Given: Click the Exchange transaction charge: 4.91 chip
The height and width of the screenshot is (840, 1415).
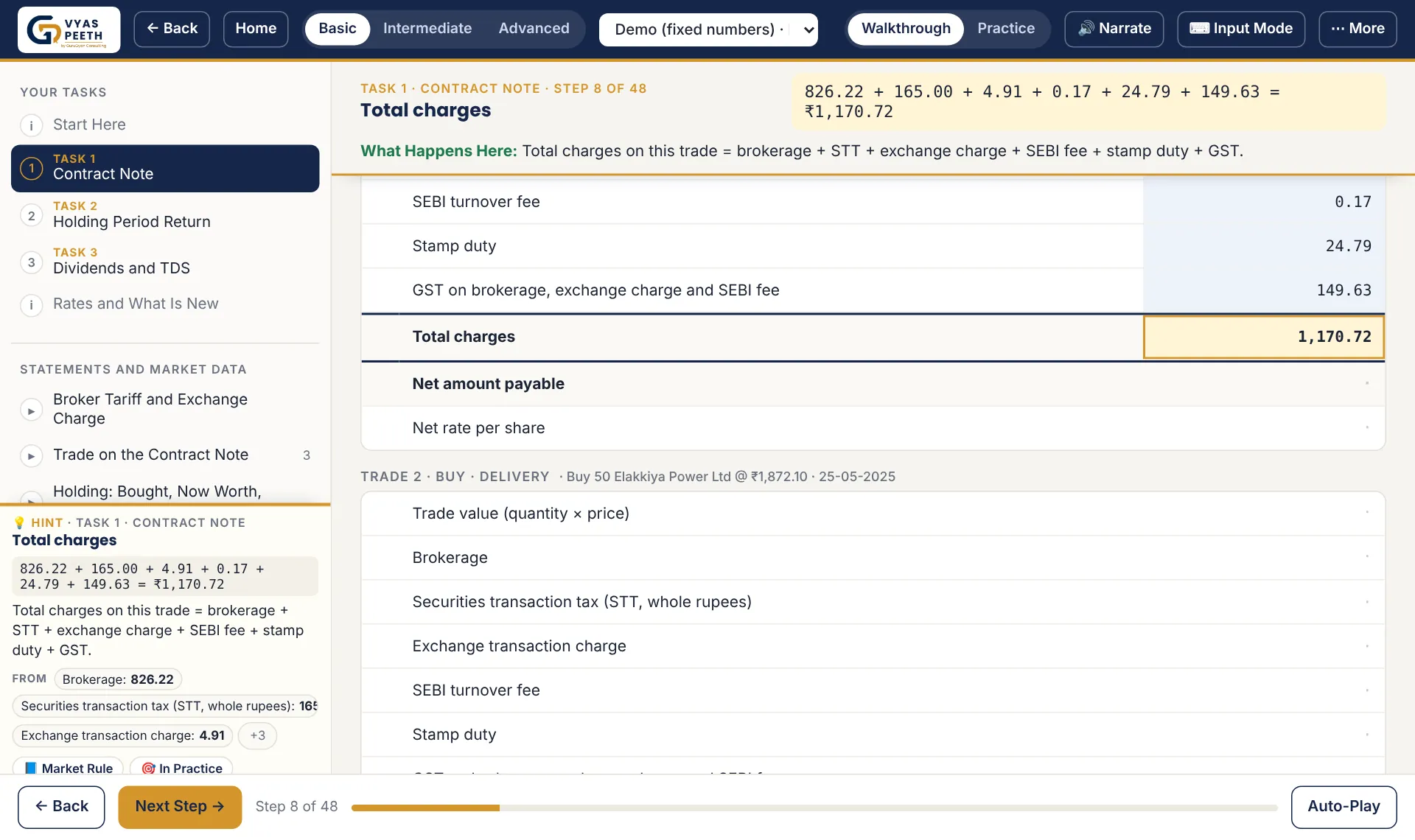Looking at the screenshot, I should coord(122,735).
